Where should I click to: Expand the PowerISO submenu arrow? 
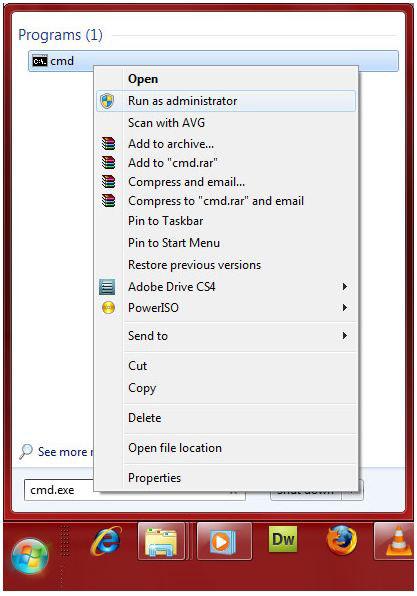pyautogui.click(x=344, y=308)
